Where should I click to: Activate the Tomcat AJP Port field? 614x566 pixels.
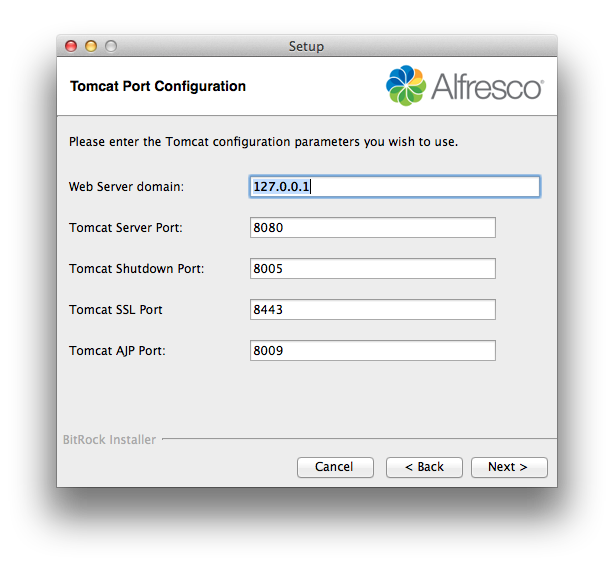(372, 351)
